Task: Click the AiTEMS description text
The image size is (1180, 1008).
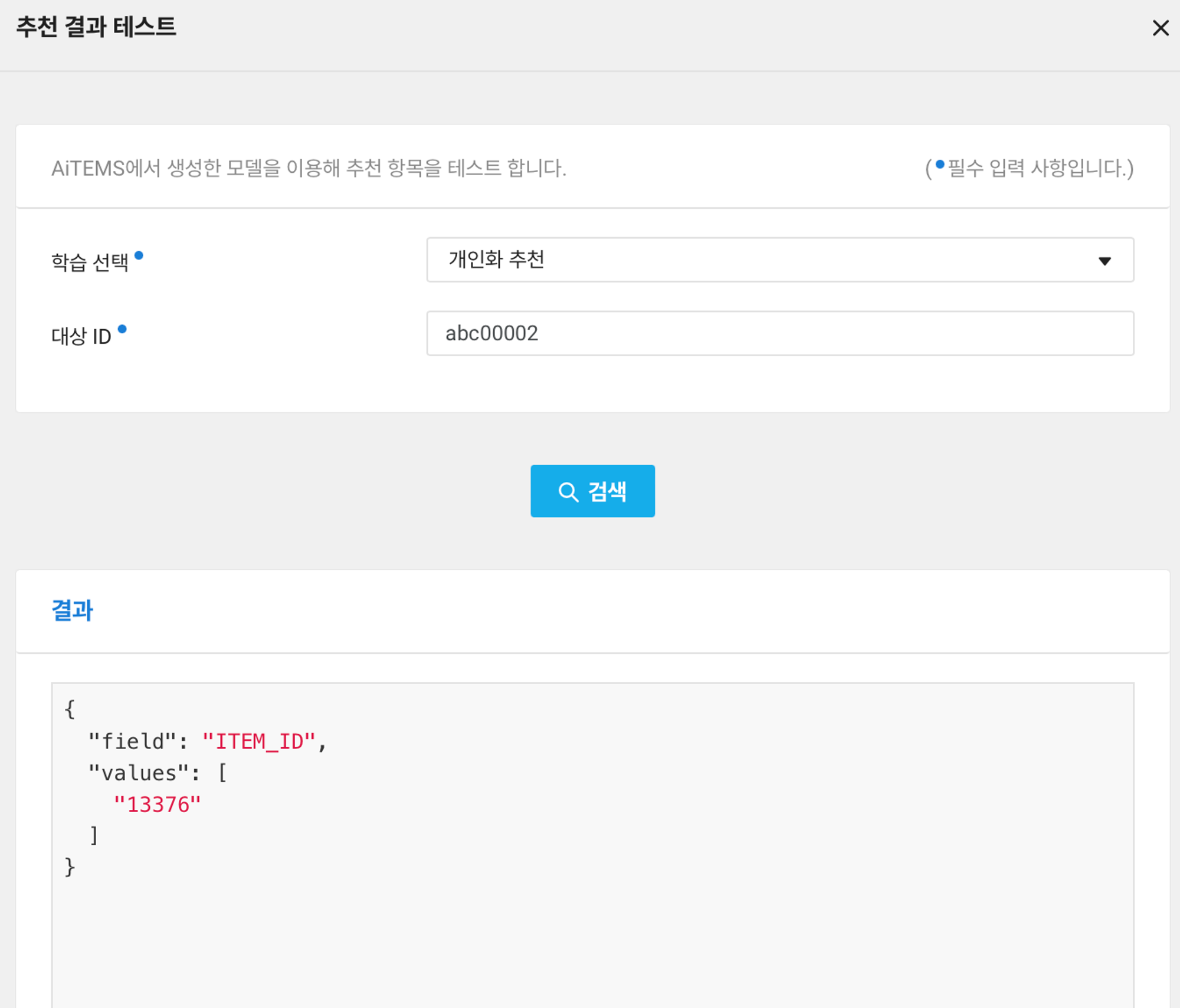Action: tap(308, 168)
